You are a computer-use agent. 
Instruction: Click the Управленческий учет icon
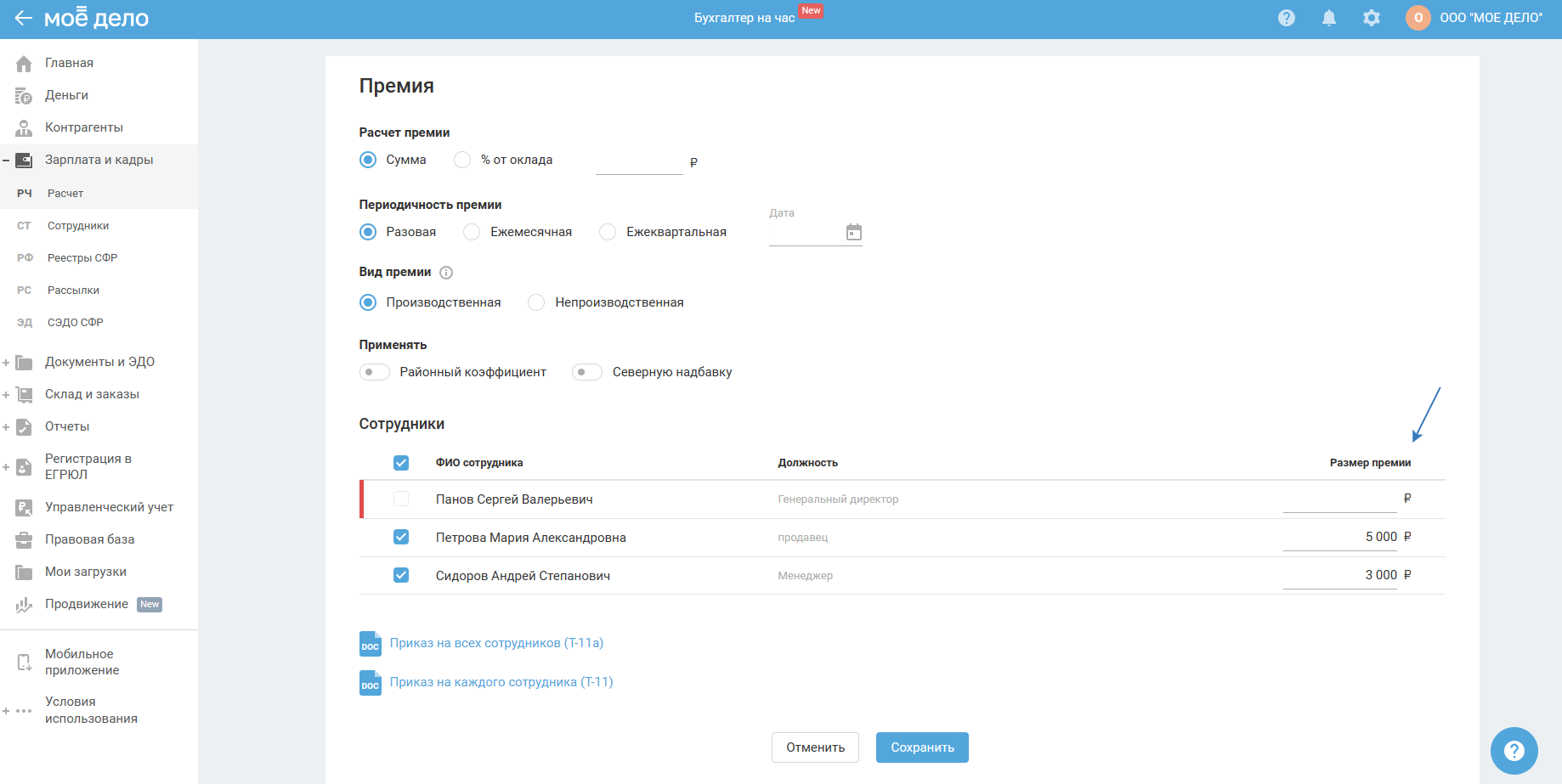24,508
